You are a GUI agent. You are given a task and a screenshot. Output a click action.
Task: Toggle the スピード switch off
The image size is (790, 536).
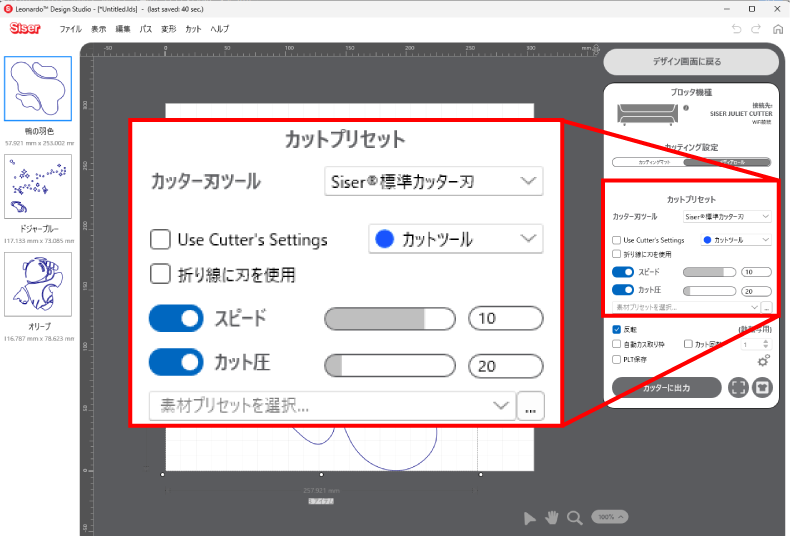pos(623,272)
